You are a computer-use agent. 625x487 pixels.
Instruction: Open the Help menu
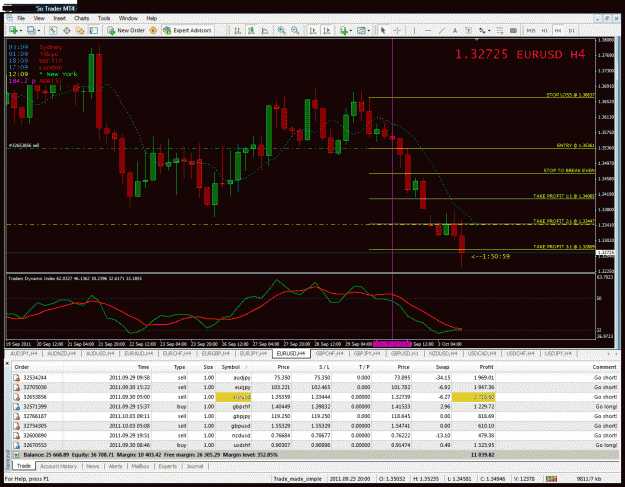(151, 18)
